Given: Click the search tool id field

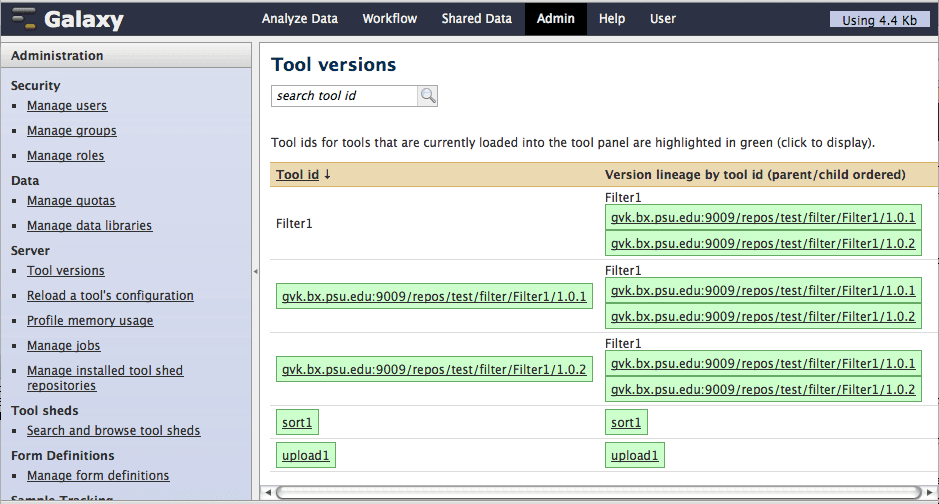Looking at the screenshot, I should 344,96.
